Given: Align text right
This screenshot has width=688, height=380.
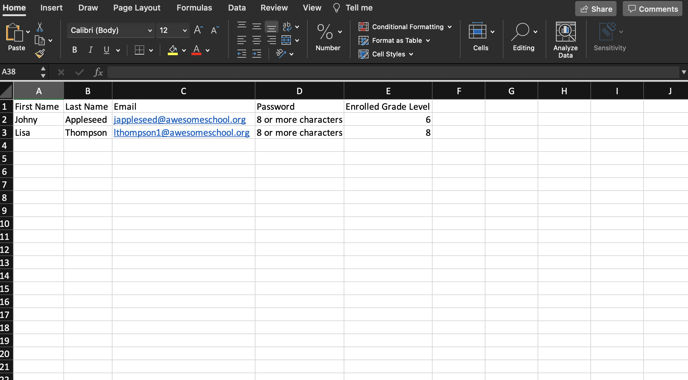Looking at the screenshot, I should tap(272, 40).
